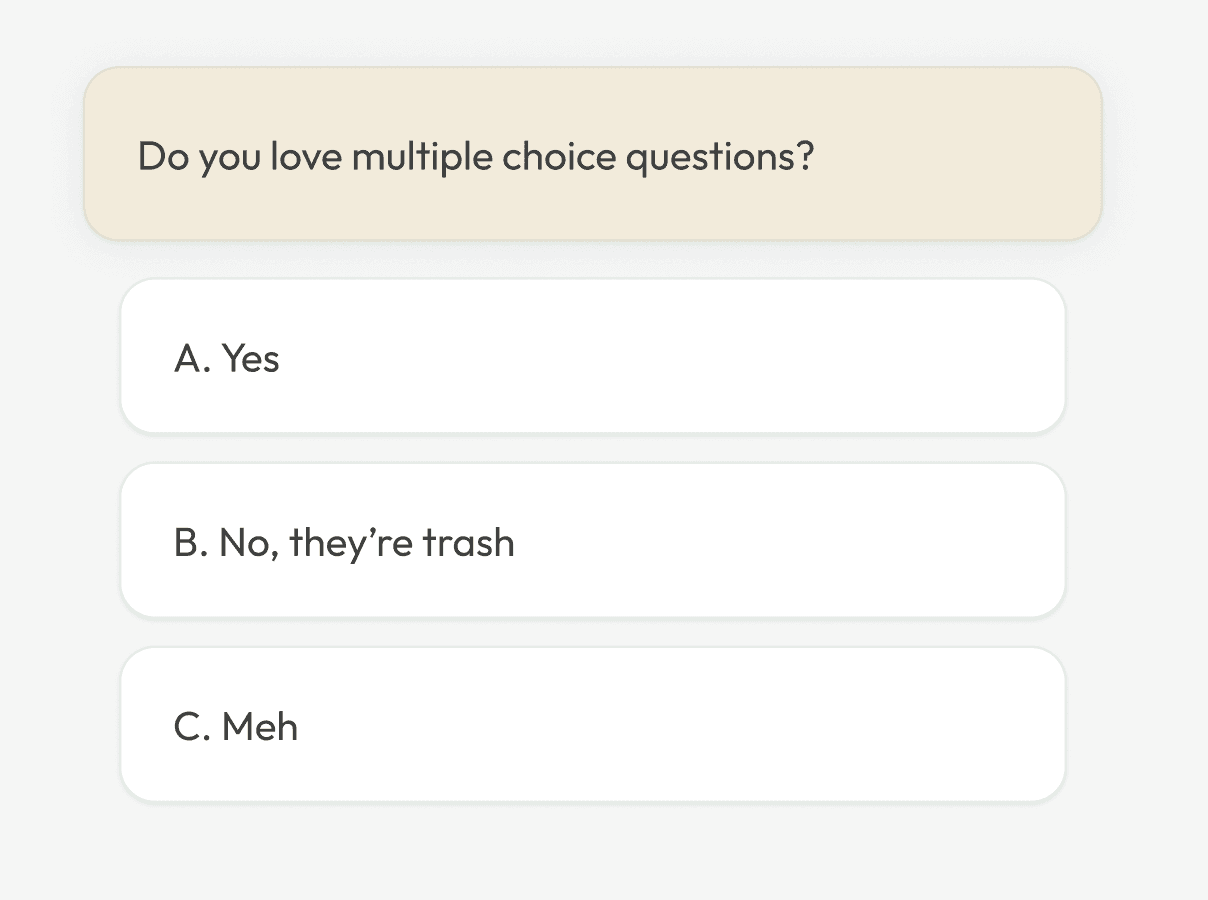The image size is (1208, 900).
Task: Answer that multiple choice questions are trash
Action: pyautogui.click(x=592, y=541)
